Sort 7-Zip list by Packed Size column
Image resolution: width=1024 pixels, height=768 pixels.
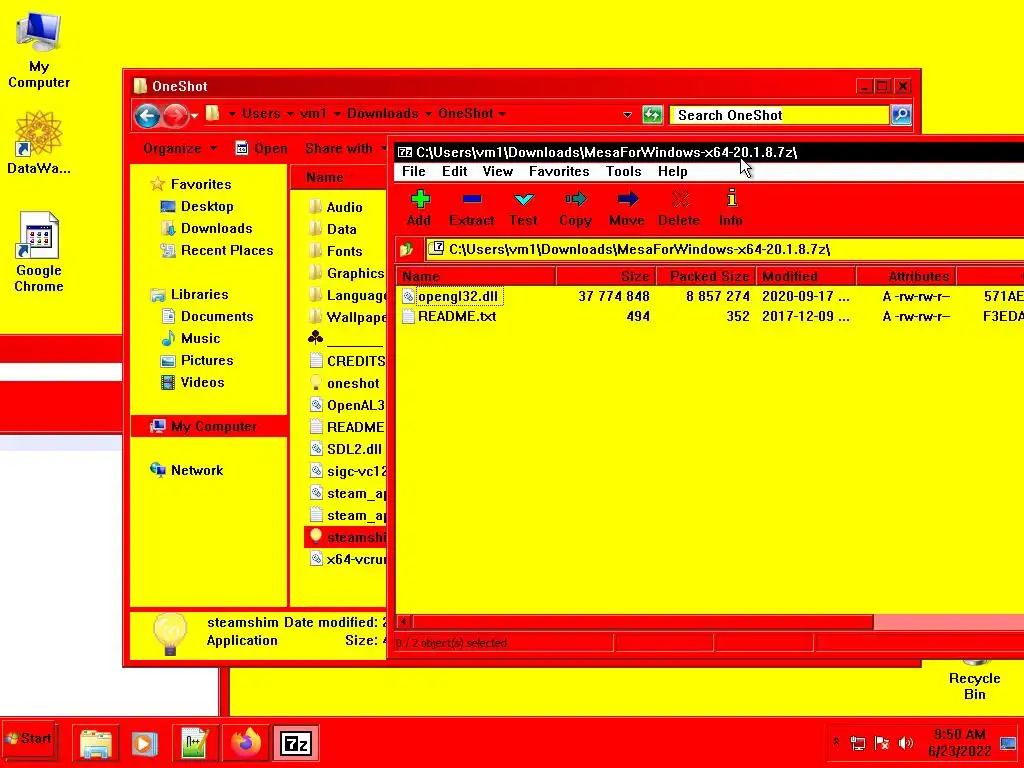pyautogui.click(x=705, y=276)
